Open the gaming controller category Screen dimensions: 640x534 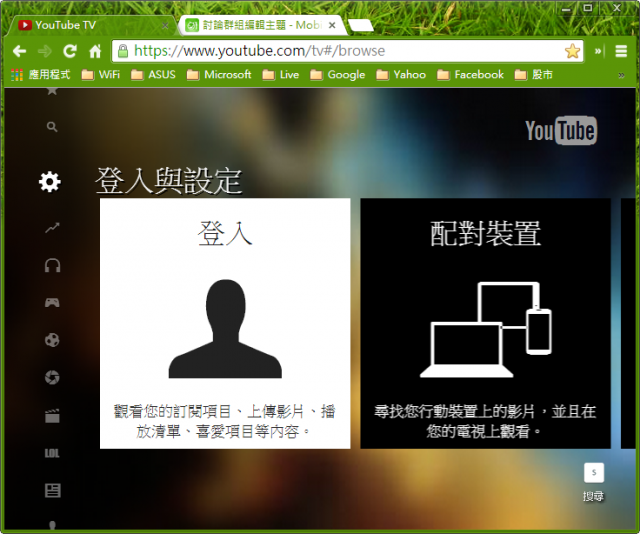coord(52,303)
